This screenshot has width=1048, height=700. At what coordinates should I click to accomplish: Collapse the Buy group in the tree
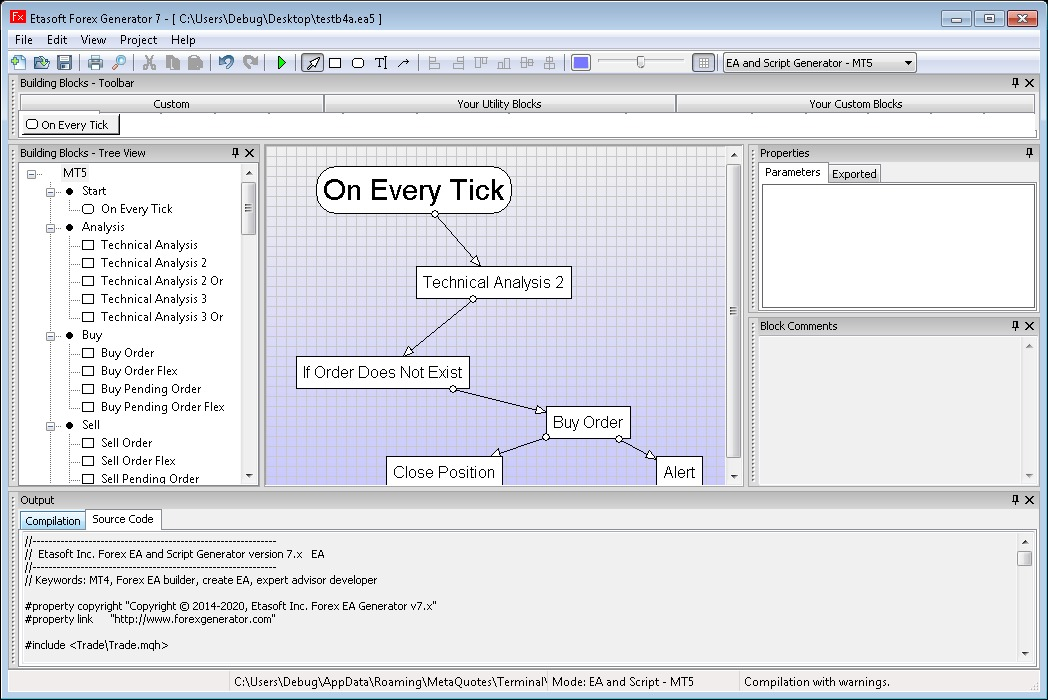(50, 335)
